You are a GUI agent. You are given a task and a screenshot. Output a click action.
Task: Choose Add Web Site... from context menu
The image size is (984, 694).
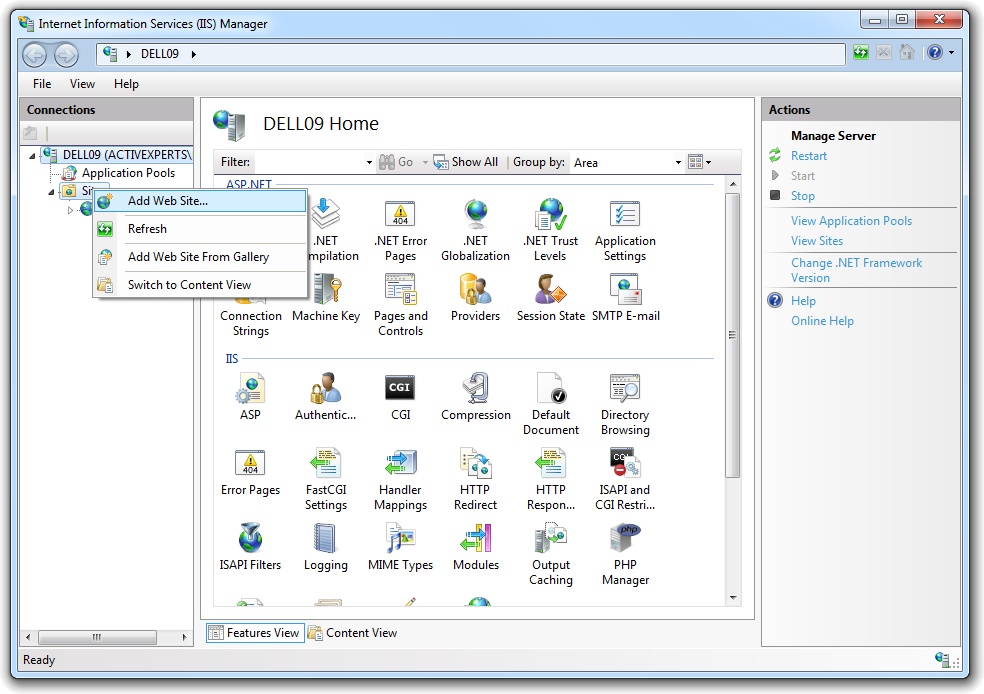200,201
